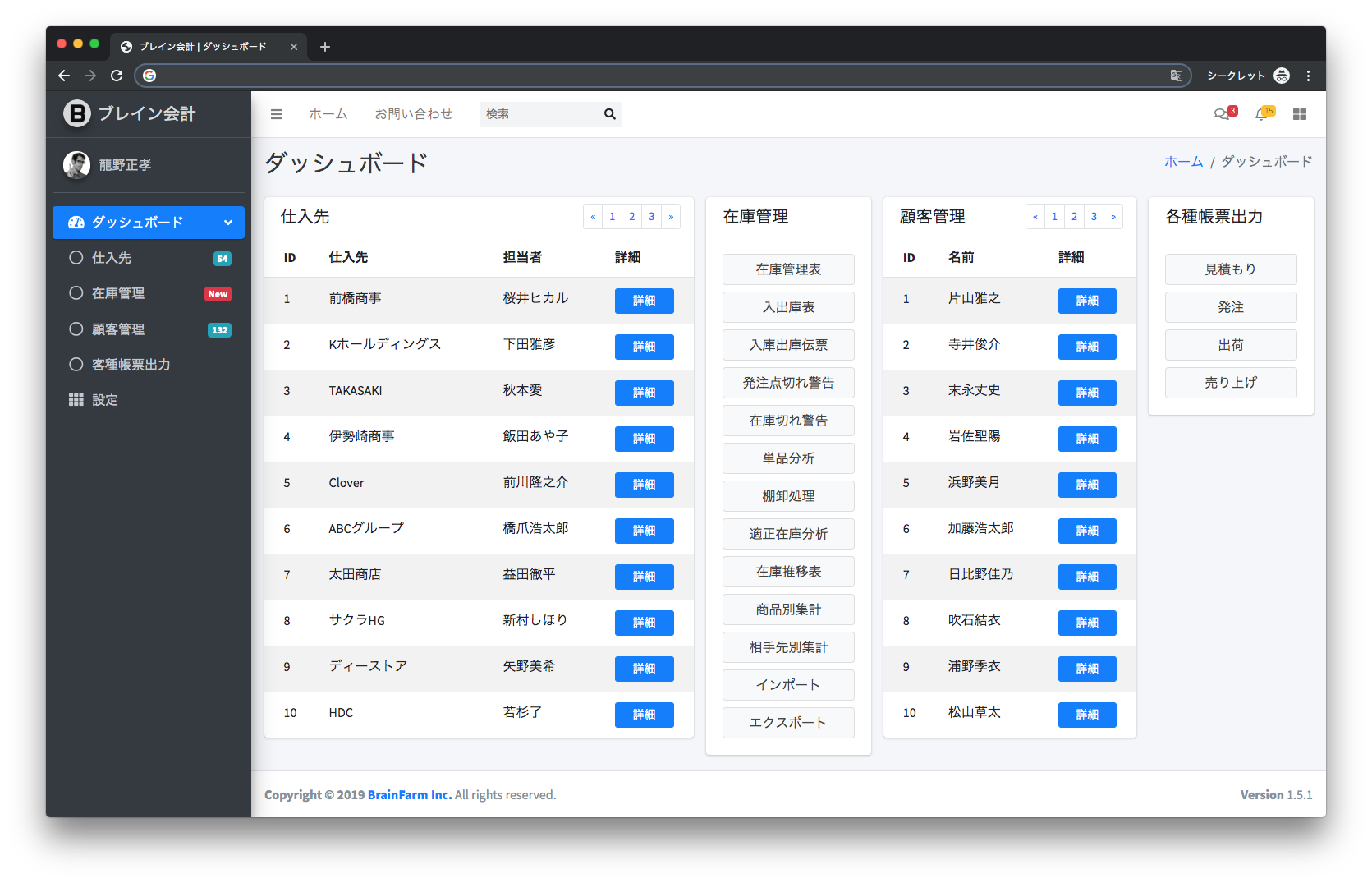Go to previous page in 顧客管理 pagination
This screenshot has width=1372, height=883.
[1035, 217]
